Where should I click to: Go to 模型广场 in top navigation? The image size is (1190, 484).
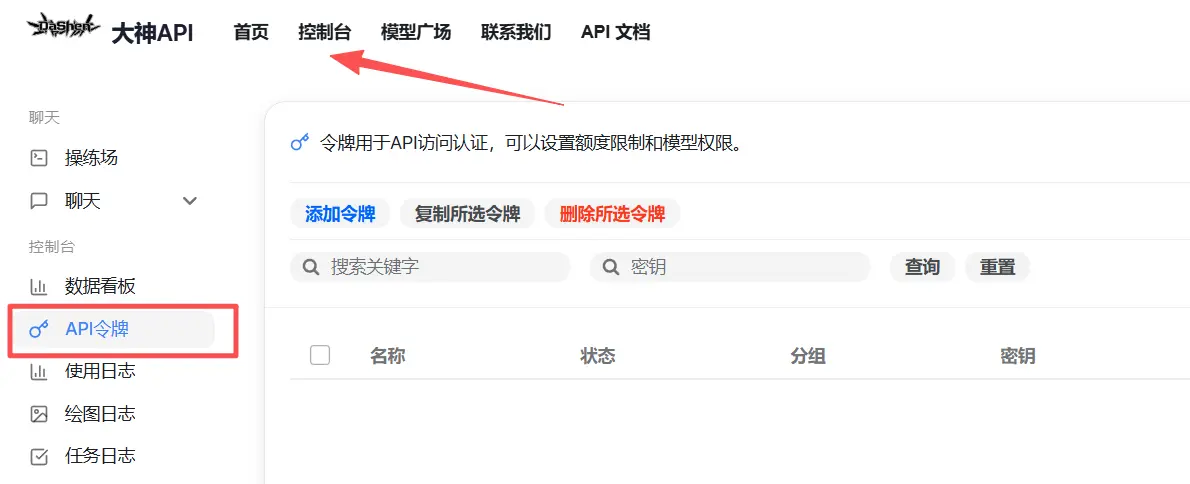point(416,32)
